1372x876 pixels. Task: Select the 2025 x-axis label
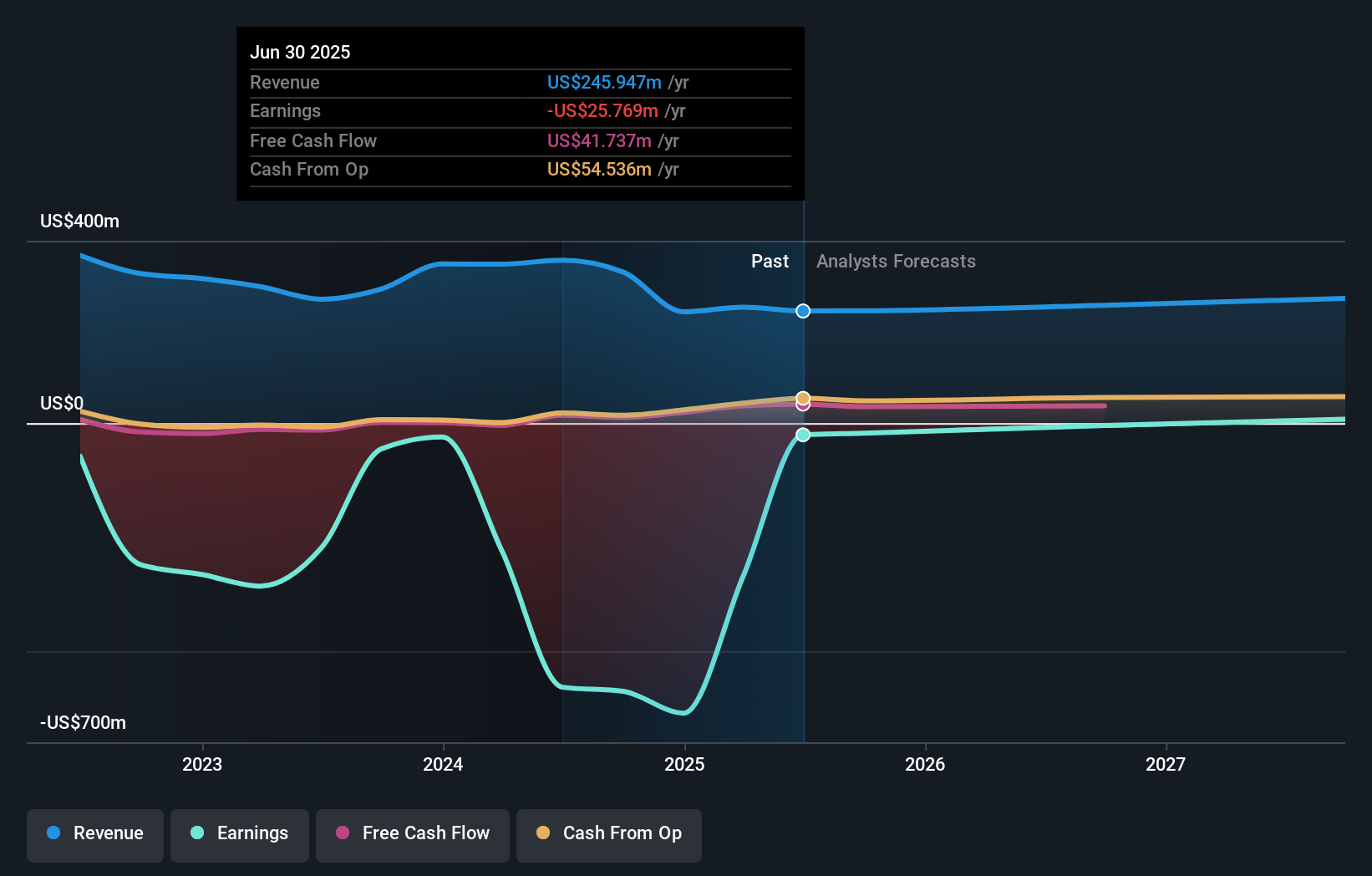tap(684, 764)
